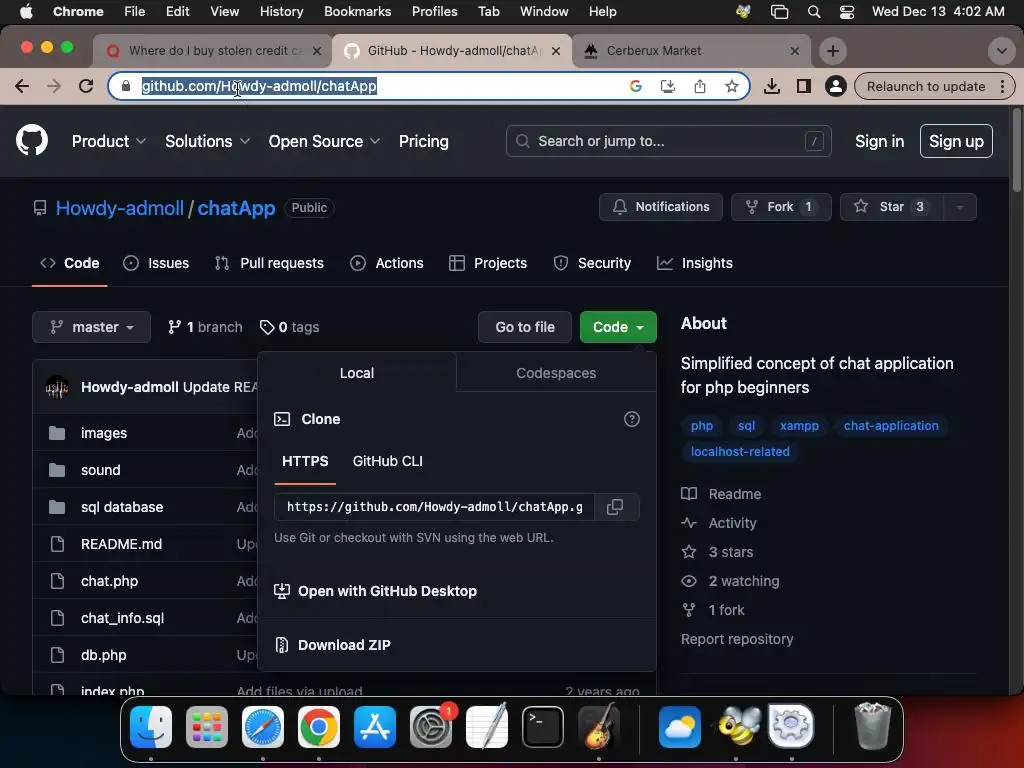The width and height of the screenshot is (1024, 768).
Task: Open the tab search chevron in Chrome
Action: point(1001,51)
